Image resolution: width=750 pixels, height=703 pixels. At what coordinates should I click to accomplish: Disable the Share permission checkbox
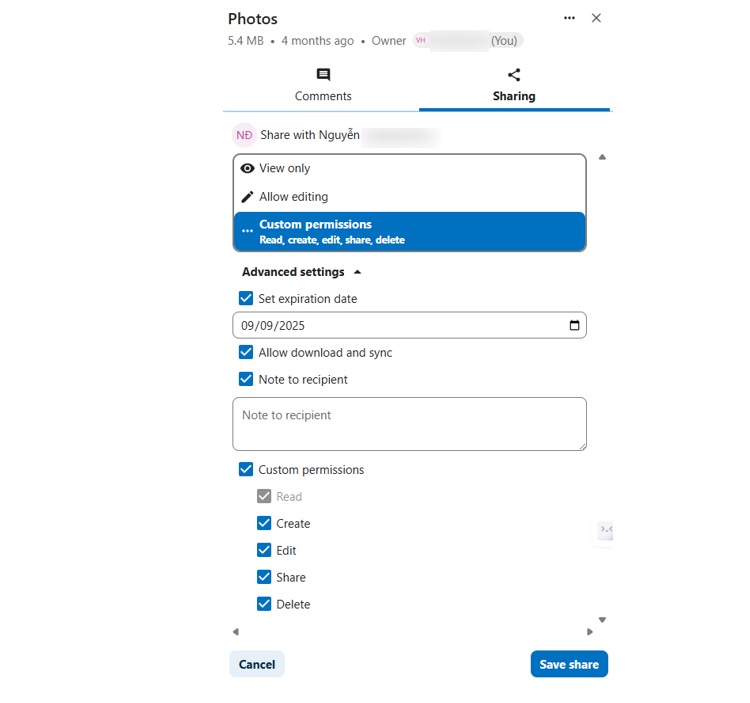point(264,577)
